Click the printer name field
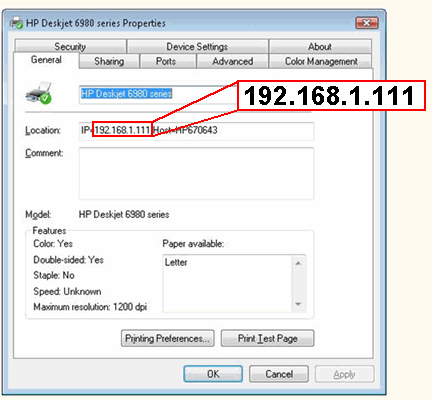The height and width of the screenshot is (400, 432). click(158, 94)
